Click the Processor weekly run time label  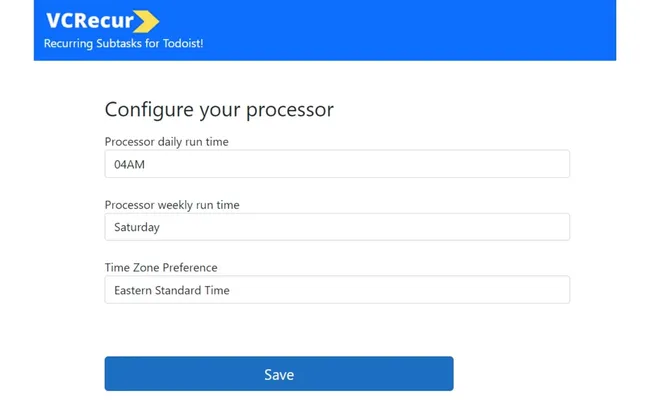pyautogui.click(x=172, y=205)
